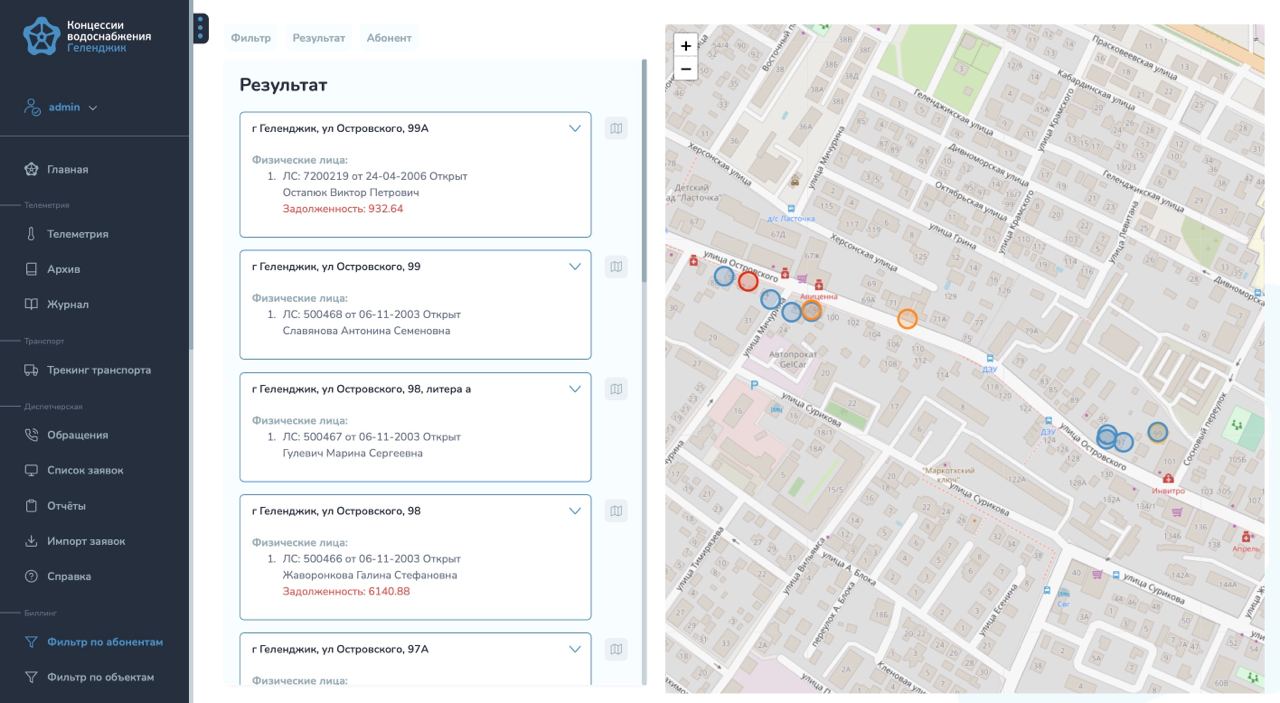Switch to the Фильтр tab
Image resolution: width=1280 pixels, height=703 pixels.
click(x=251, y=38)
